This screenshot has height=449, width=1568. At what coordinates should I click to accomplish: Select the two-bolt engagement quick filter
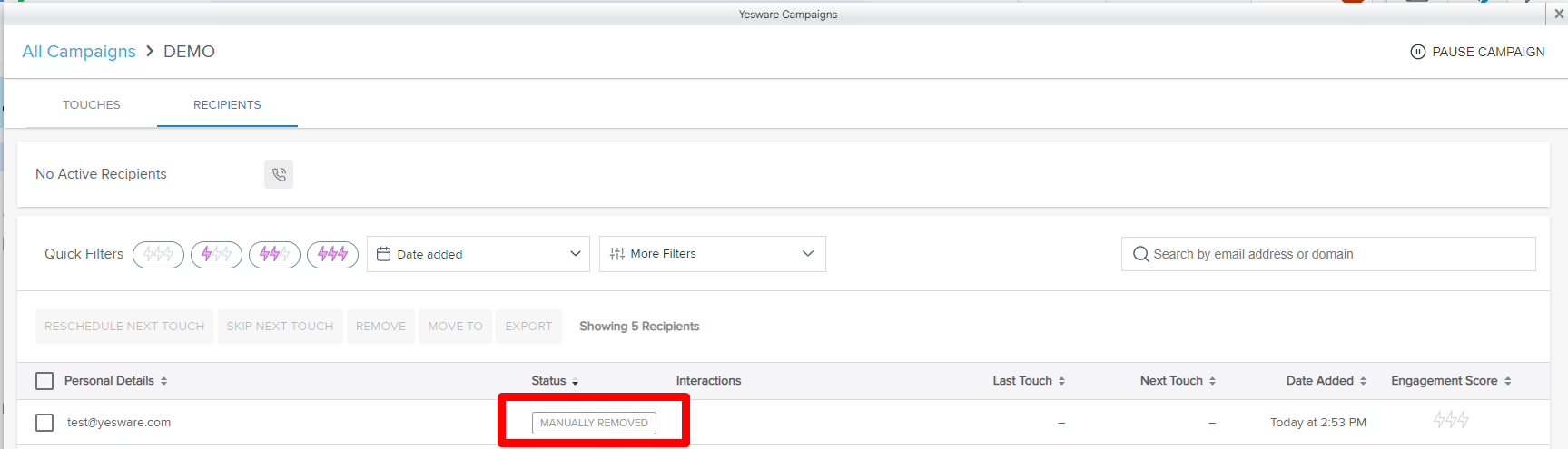(x=274, y=255)
